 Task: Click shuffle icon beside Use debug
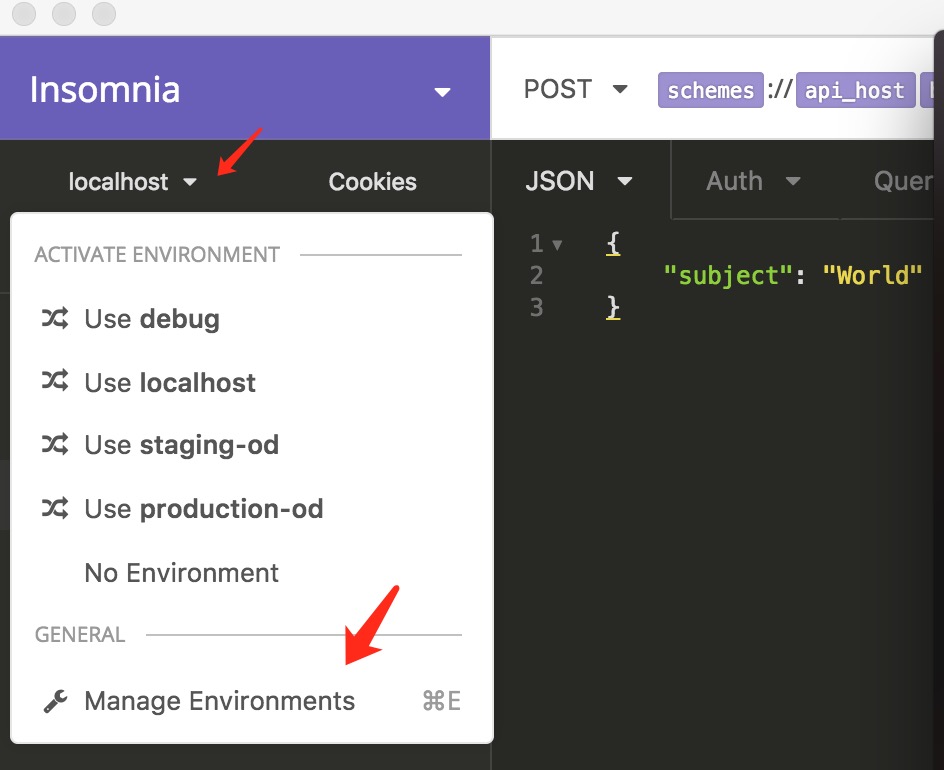(x=54, y=319)
